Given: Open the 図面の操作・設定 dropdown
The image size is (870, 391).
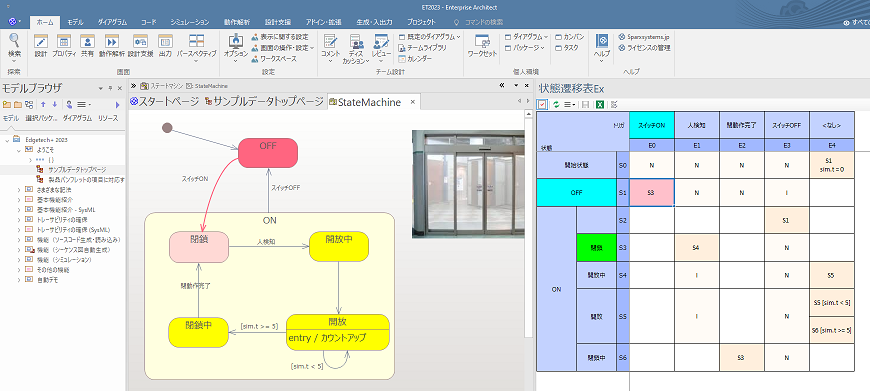Looking at the screenshot, I should (x=283, y=48).
